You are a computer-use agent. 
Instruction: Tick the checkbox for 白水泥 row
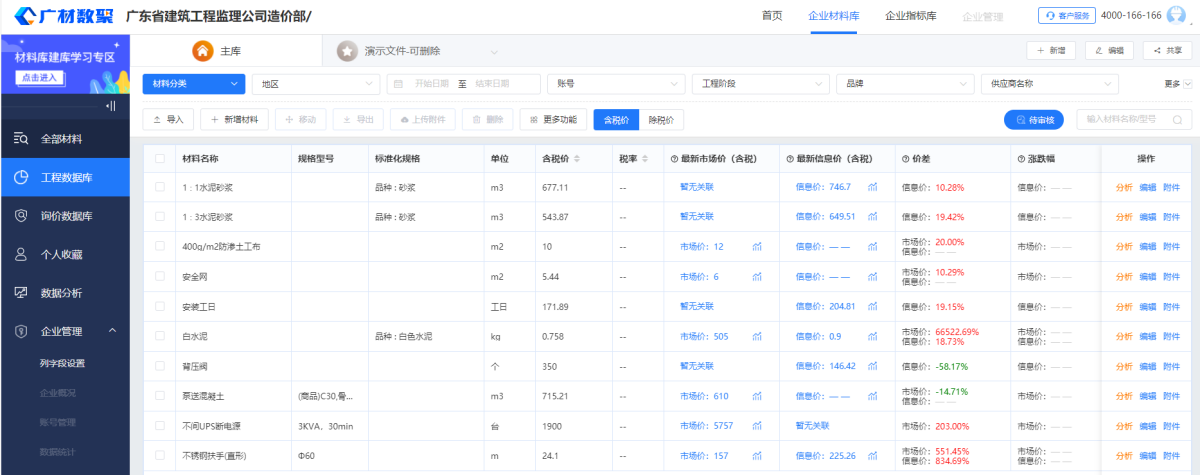pos(160,336)
